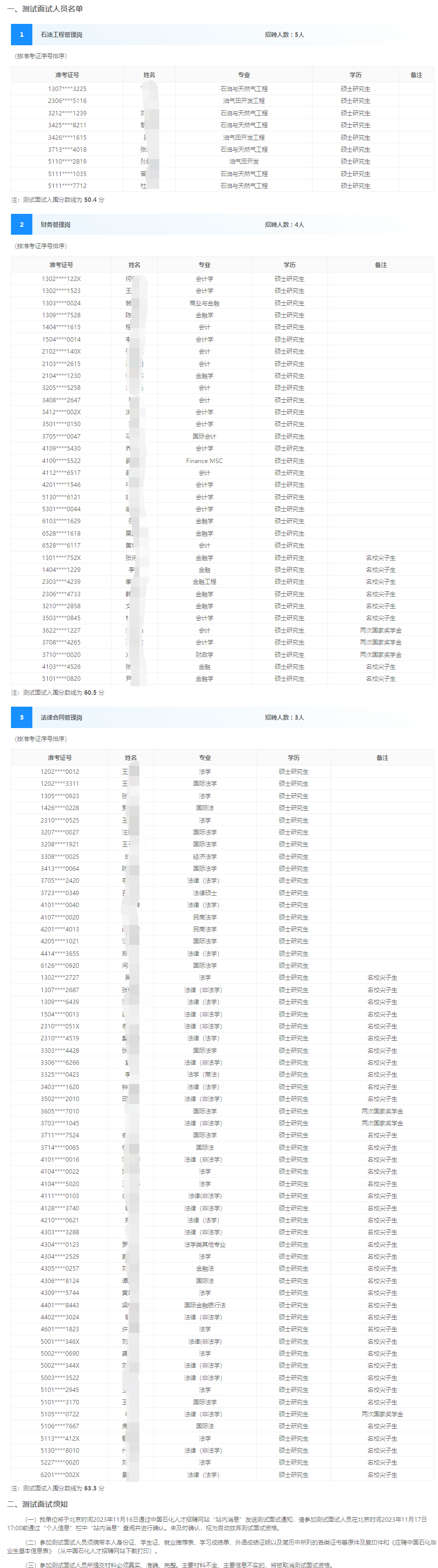438x1568 pixels.
Task: Click the blue number 1 badge beside 石油工程管理岗
Action: tap(21, 35)
